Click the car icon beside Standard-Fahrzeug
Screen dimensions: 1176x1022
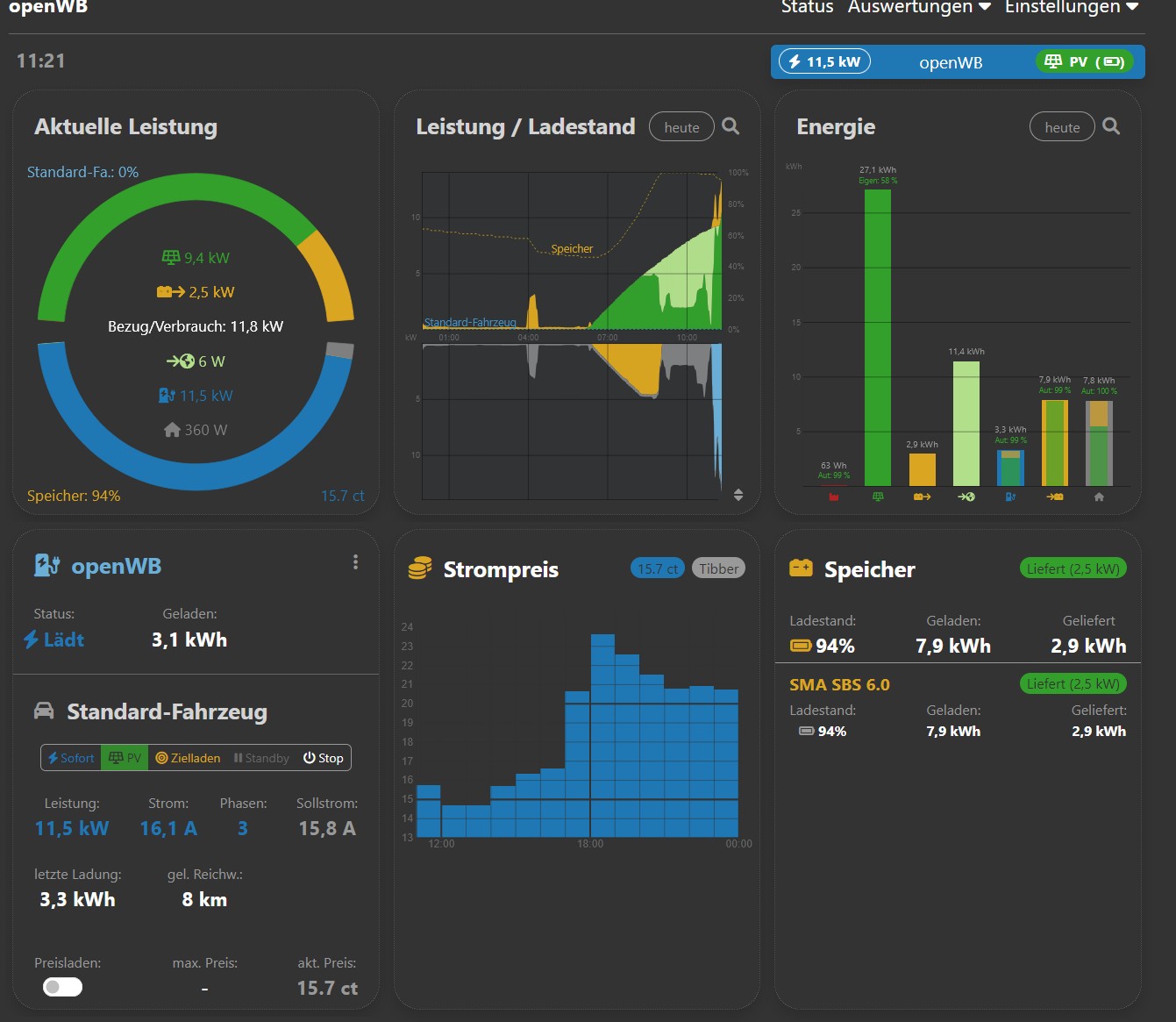[44, 711]
